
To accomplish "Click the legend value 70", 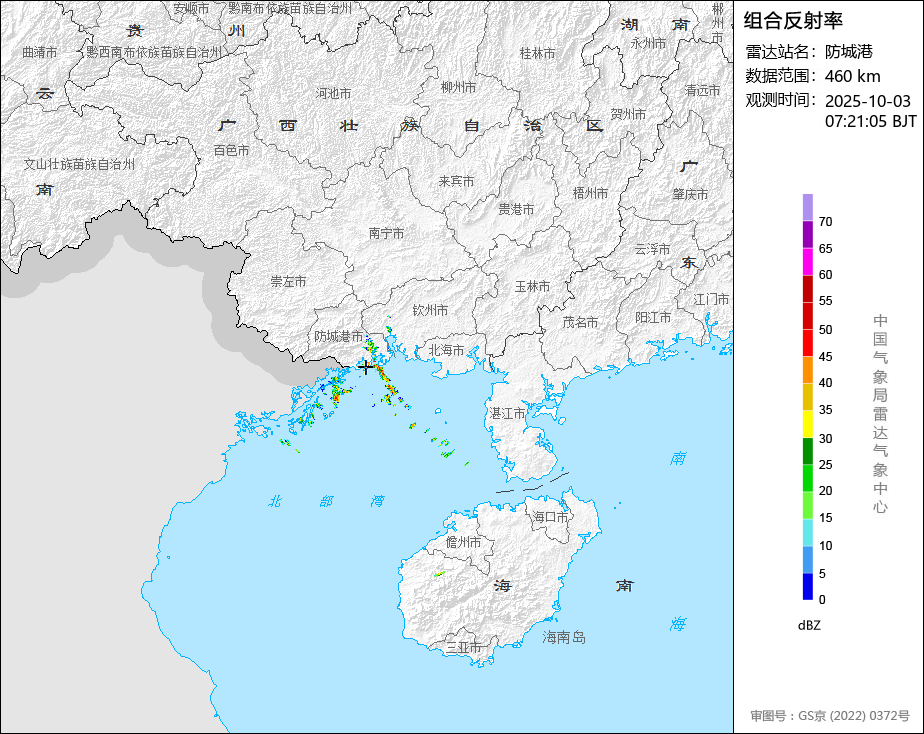I will point(826,221).
